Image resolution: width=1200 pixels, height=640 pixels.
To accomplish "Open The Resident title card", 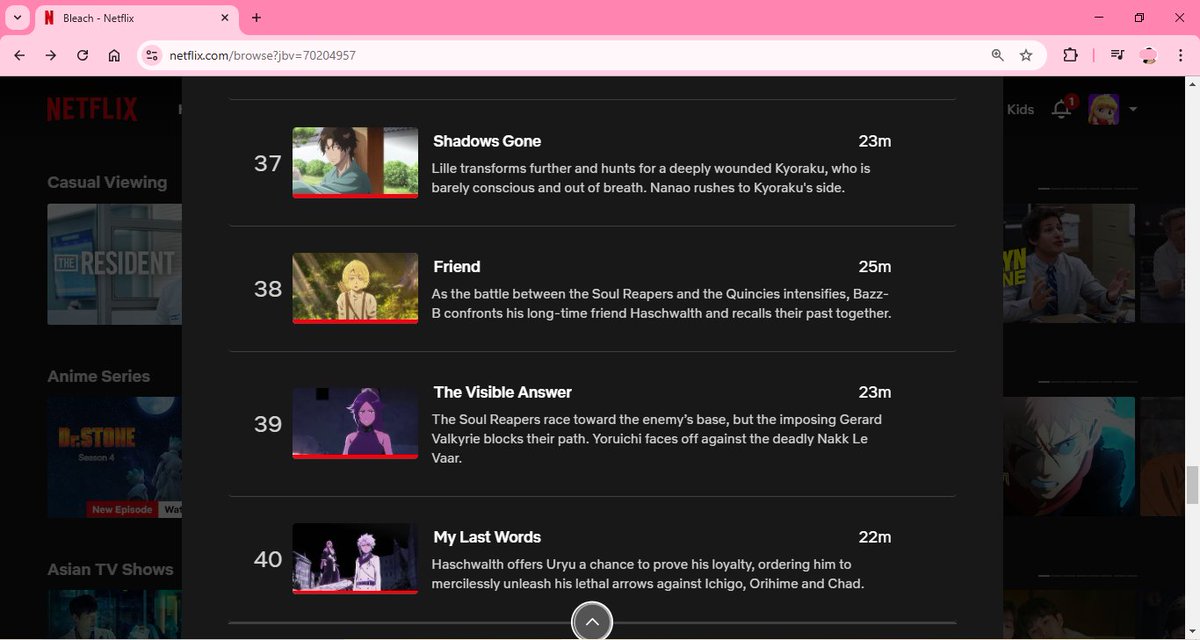I will coord(114,264).
